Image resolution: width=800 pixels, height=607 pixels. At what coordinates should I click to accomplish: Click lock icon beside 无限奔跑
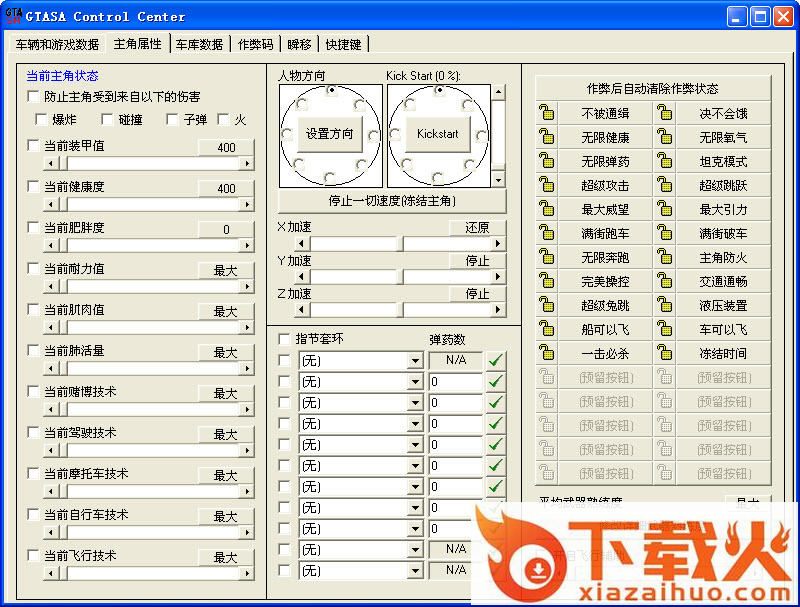(x=547, y=257)
